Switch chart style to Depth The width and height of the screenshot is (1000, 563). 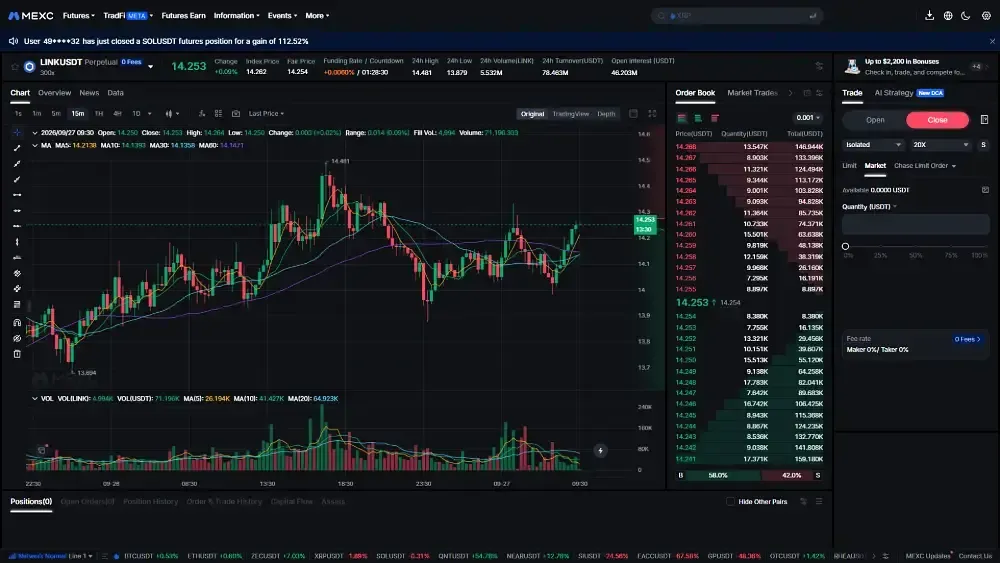pyautogui.click(x=607, y=114)
